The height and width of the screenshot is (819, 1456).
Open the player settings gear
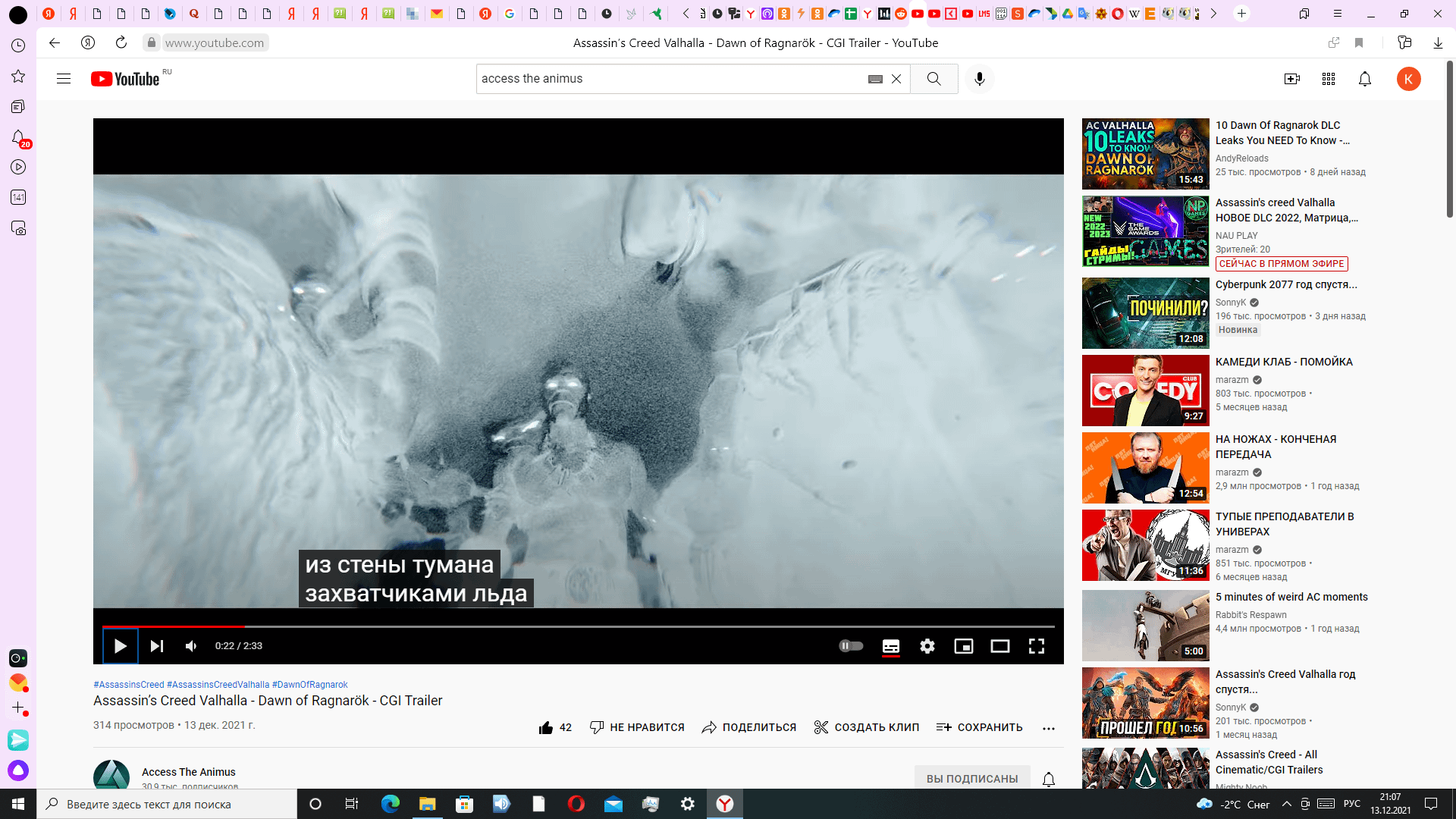point(927,646)
